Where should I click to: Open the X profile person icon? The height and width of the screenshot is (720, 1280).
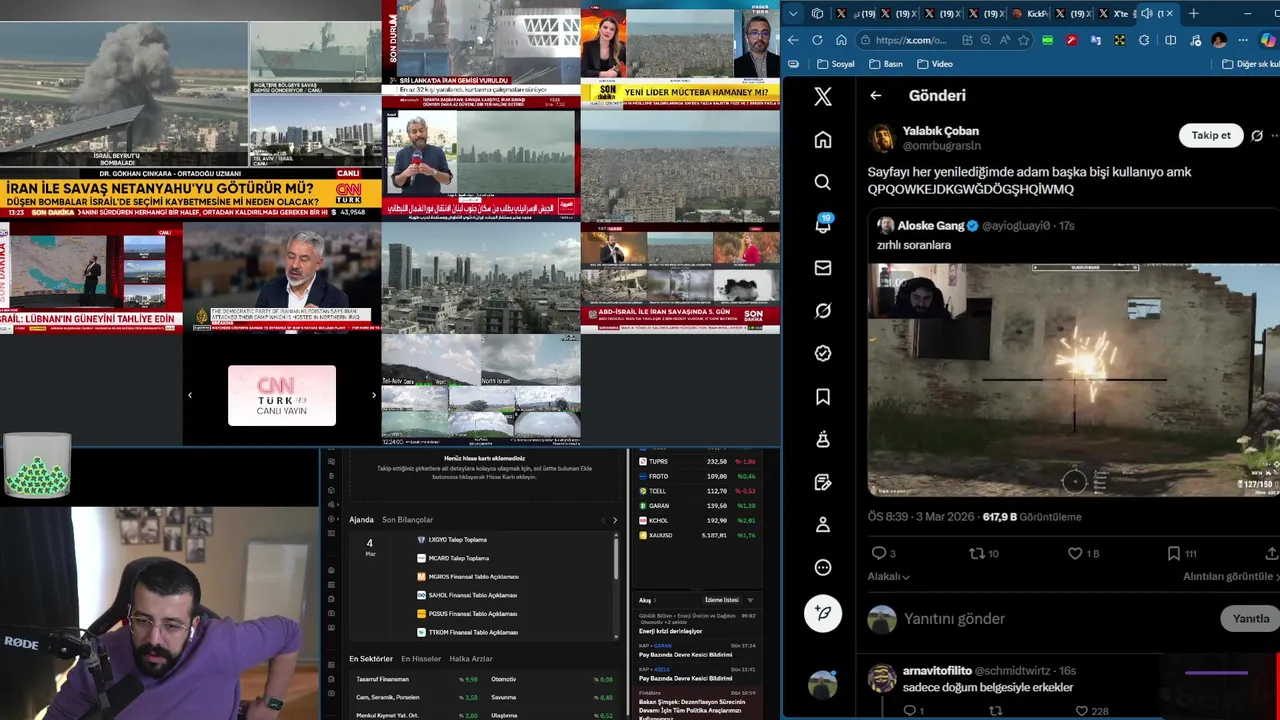823,524
